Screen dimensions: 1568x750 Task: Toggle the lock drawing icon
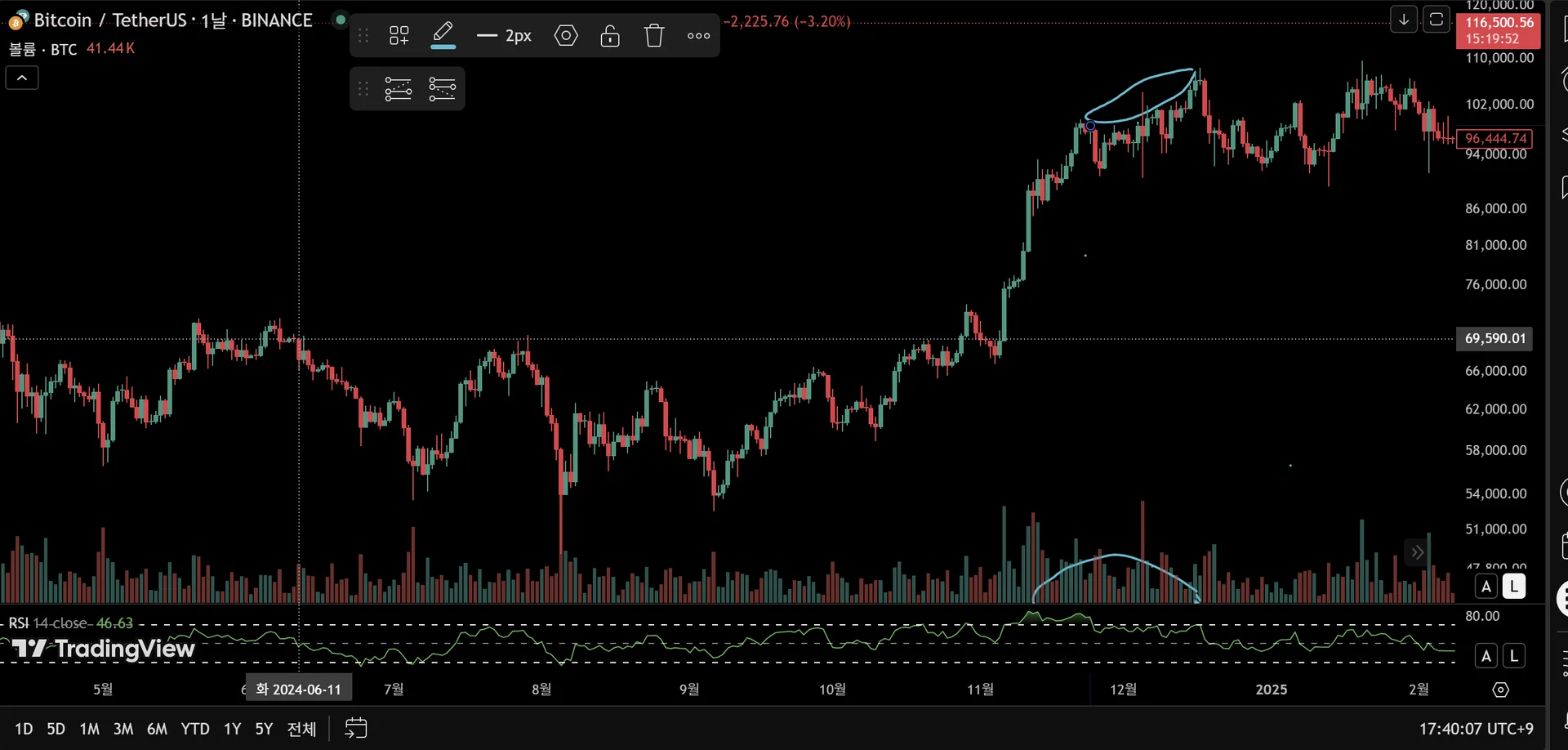[610, 35]
